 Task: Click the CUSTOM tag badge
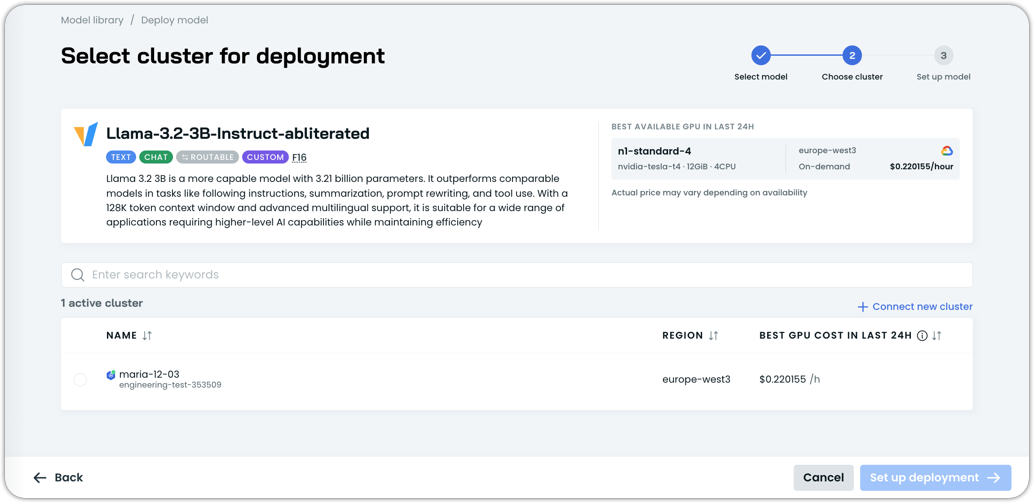265,158
